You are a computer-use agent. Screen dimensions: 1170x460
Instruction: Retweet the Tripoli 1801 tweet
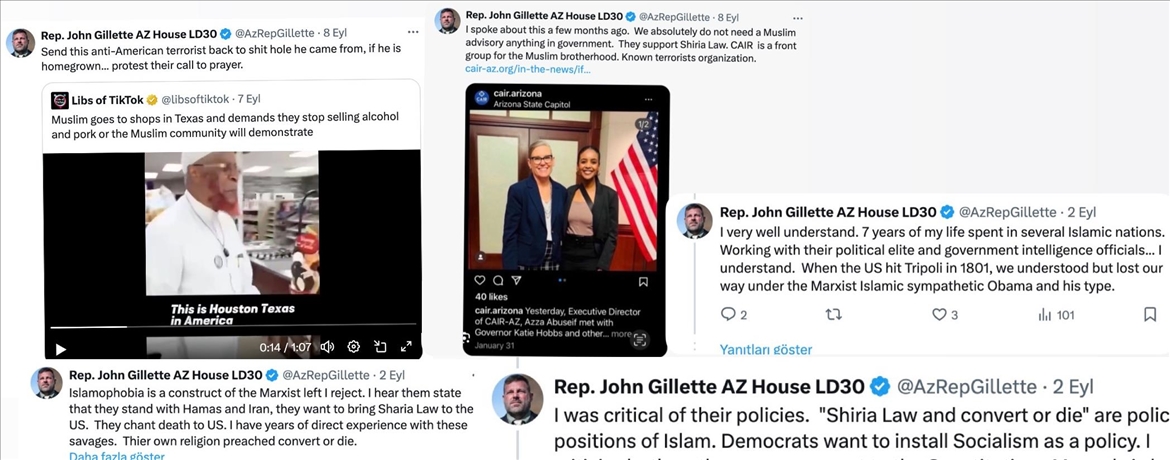[x=834, y=314]
